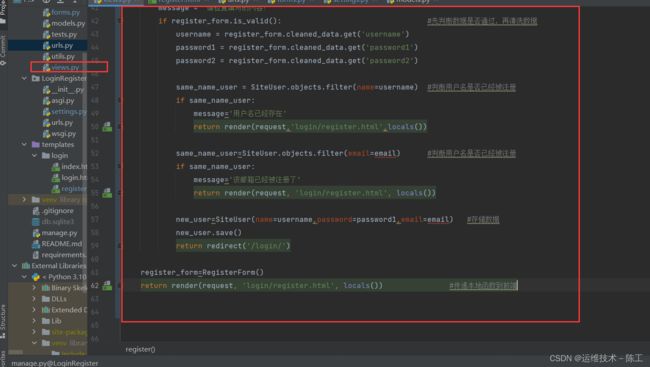The image size is (650, 367).
Task: Expand the site-packages folder
Action: pyautogui.click(x=34, y=332)
